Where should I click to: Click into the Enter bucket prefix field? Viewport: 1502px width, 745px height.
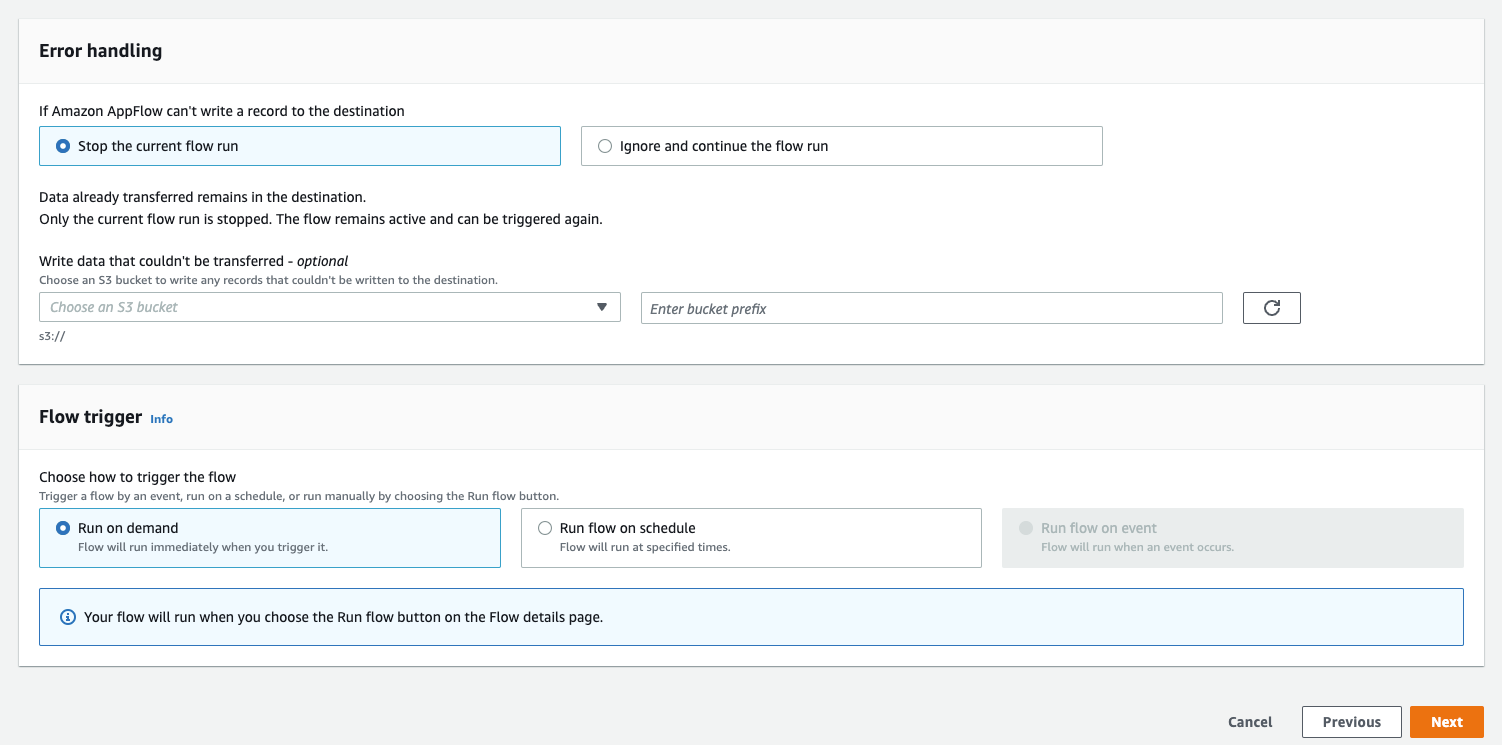(x=930, y=309)
